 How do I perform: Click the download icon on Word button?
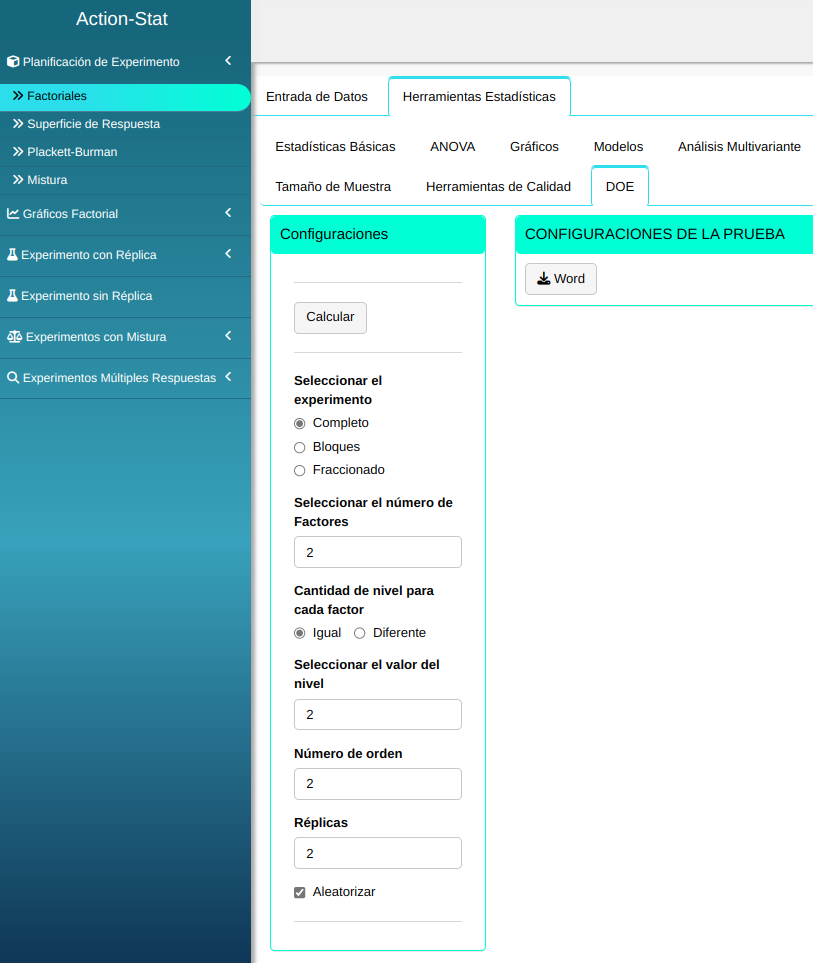click(543, 279)
